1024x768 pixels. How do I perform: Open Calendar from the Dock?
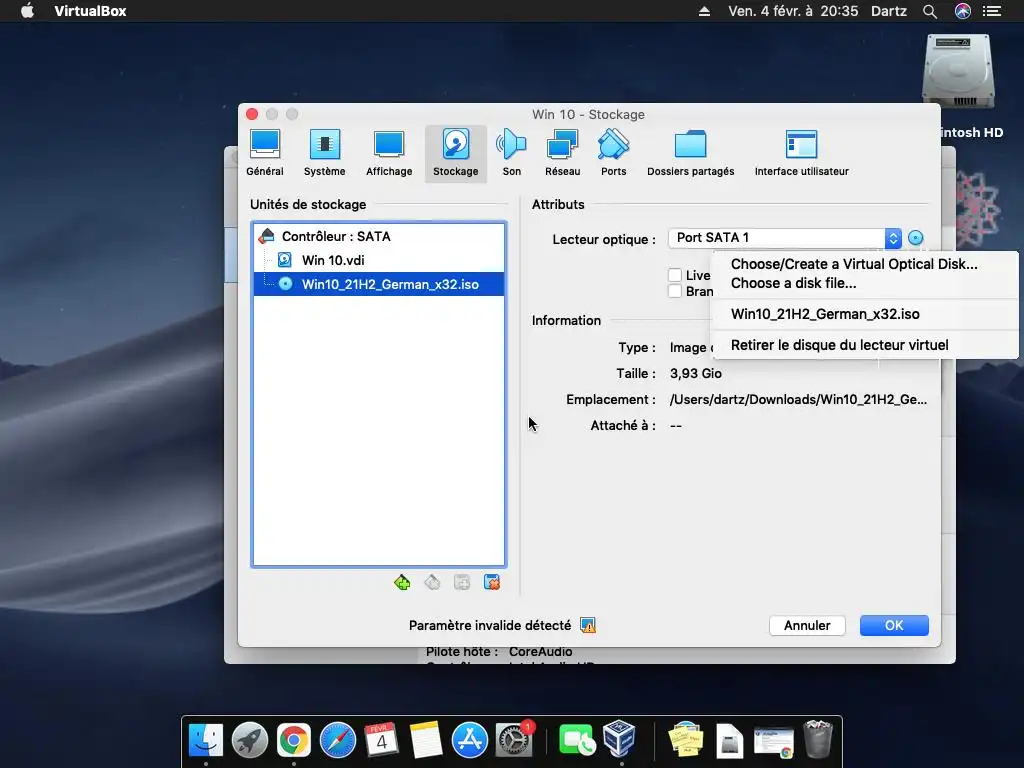(381, 741)
